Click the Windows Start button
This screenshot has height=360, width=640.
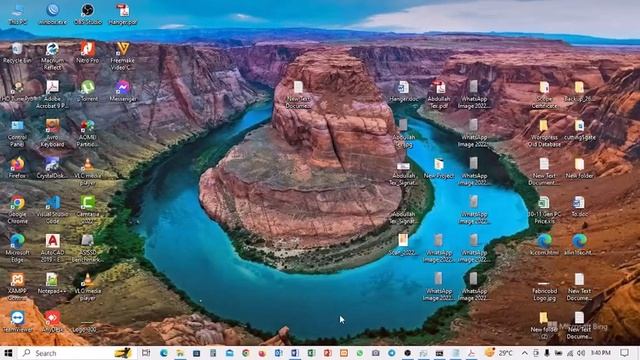point(8,353)
